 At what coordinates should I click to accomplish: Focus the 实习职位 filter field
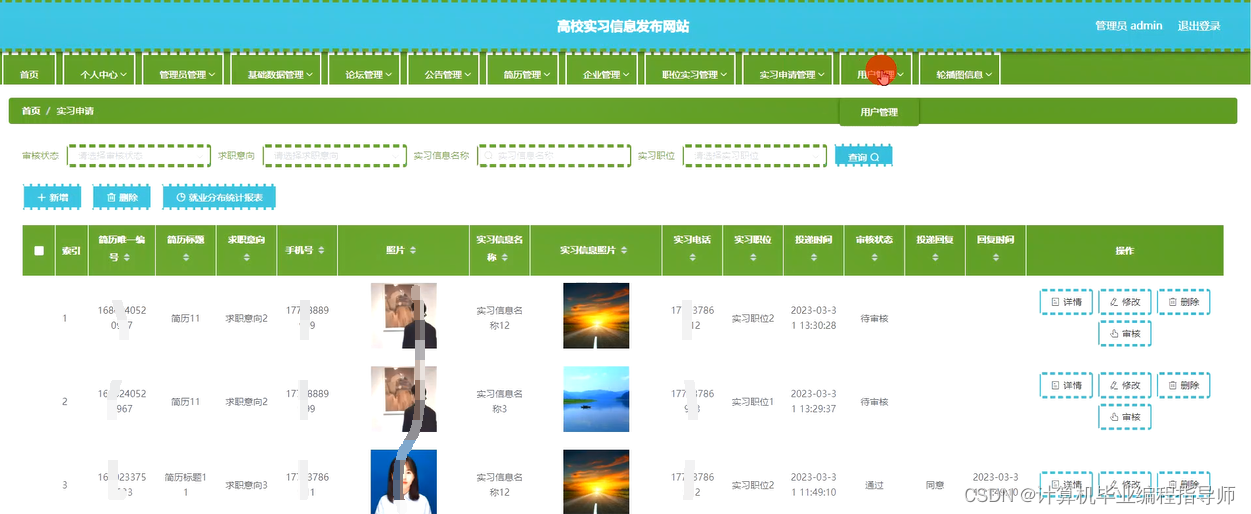click(755, 156)
